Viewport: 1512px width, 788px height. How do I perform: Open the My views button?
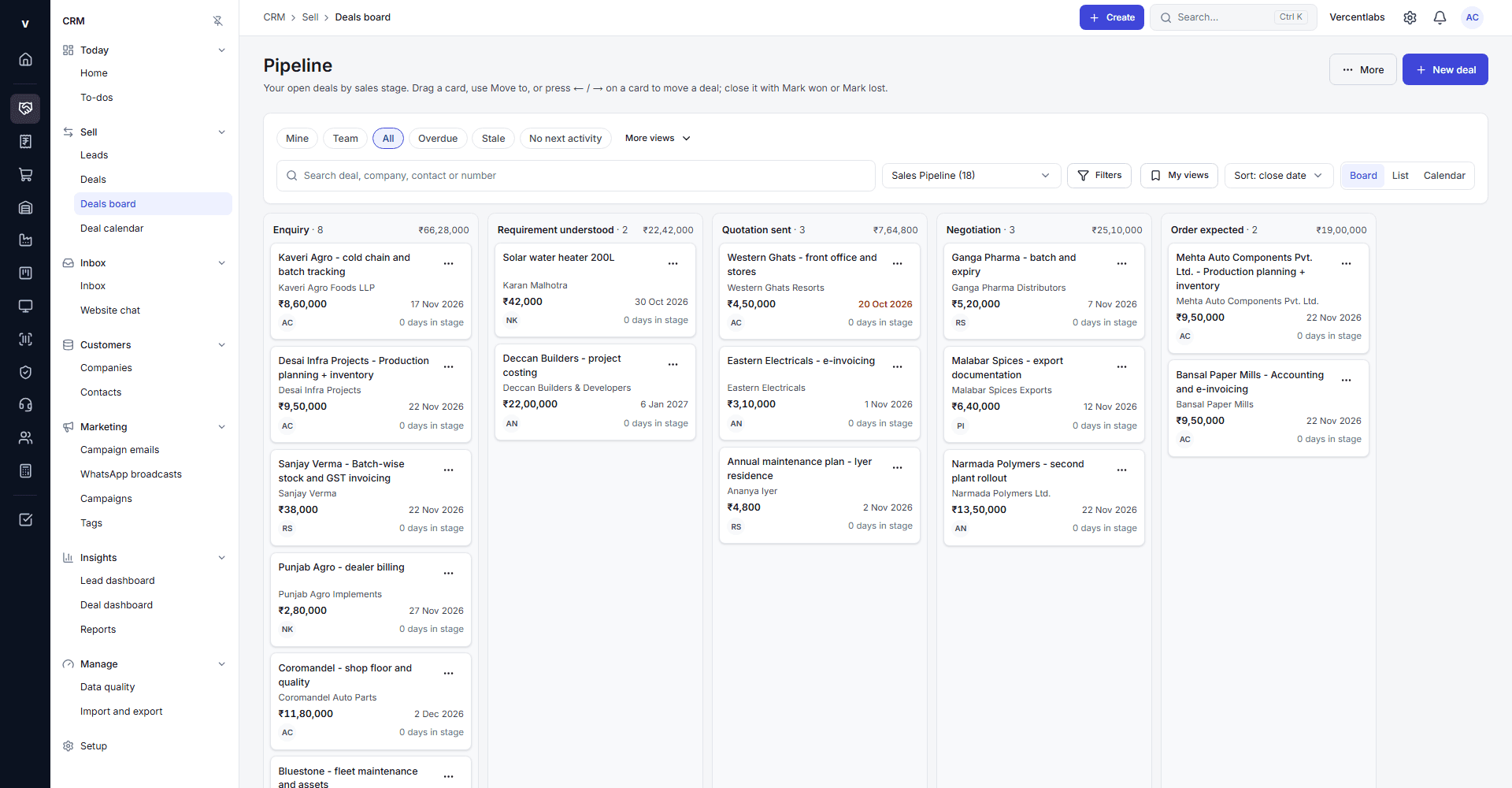(1179, 176)
